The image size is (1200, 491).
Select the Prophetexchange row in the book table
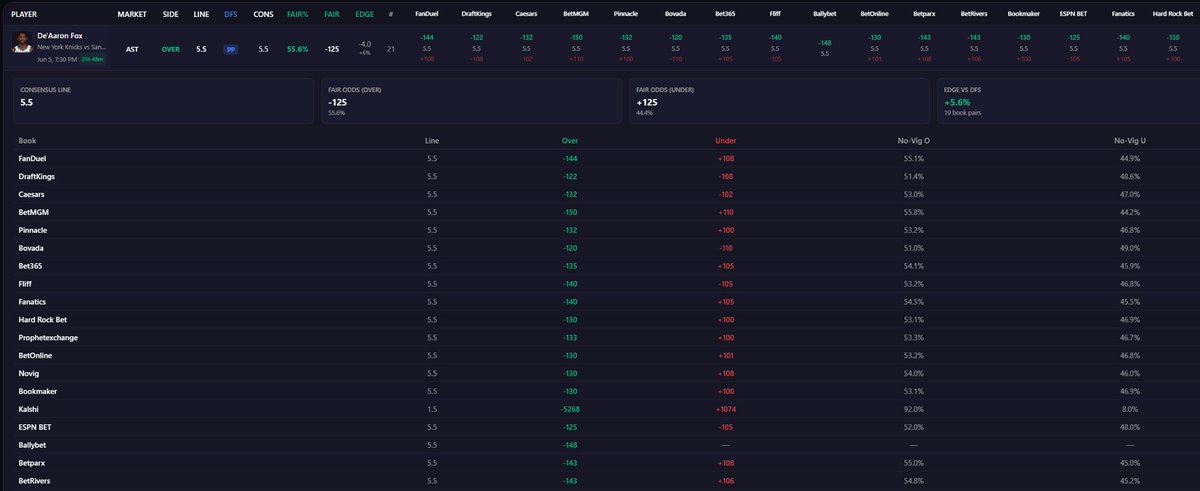[x=600, y=337]
